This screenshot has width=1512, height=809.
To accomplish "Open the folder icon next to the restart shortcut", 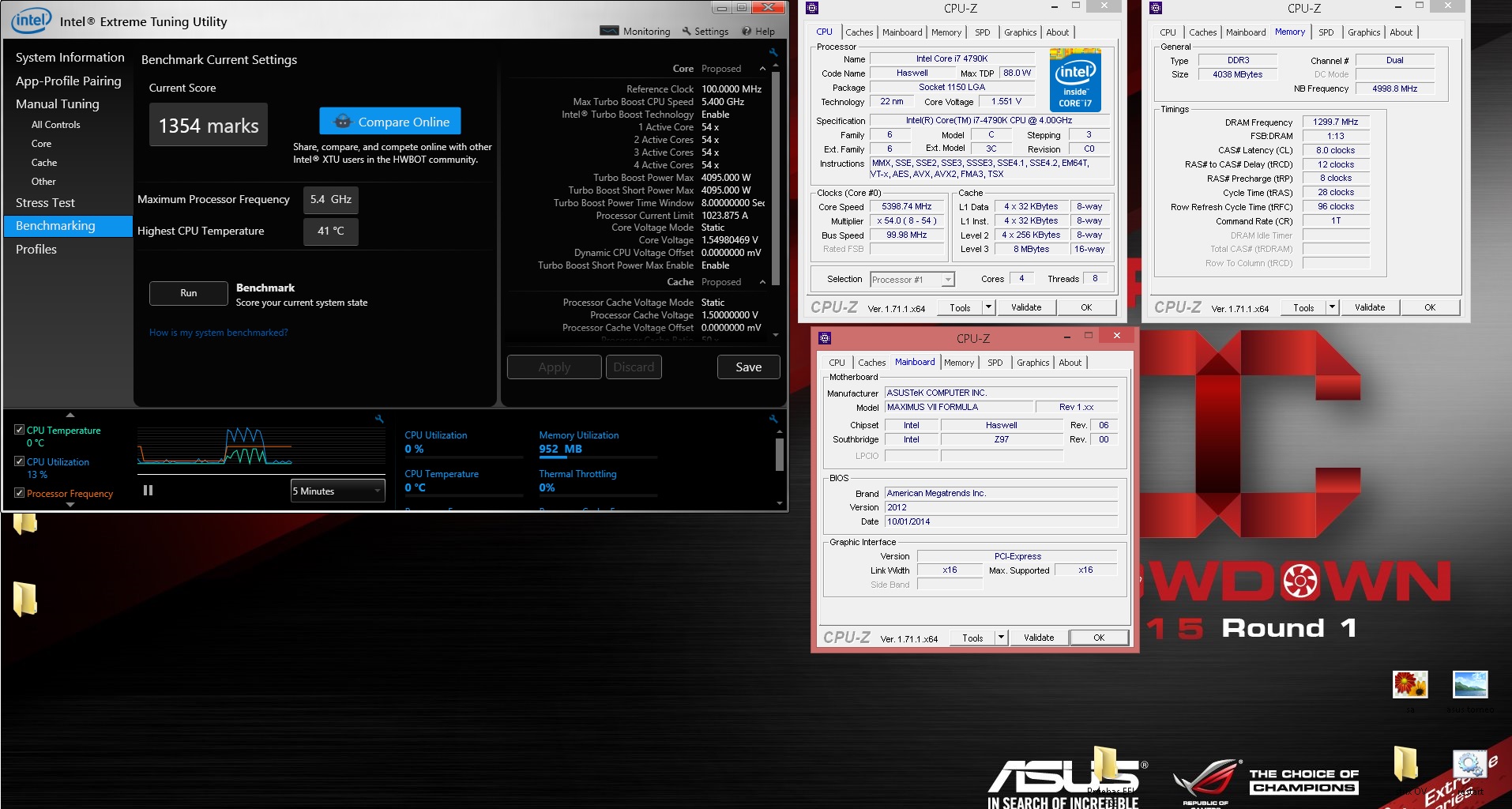I will tap(1405, 763).
